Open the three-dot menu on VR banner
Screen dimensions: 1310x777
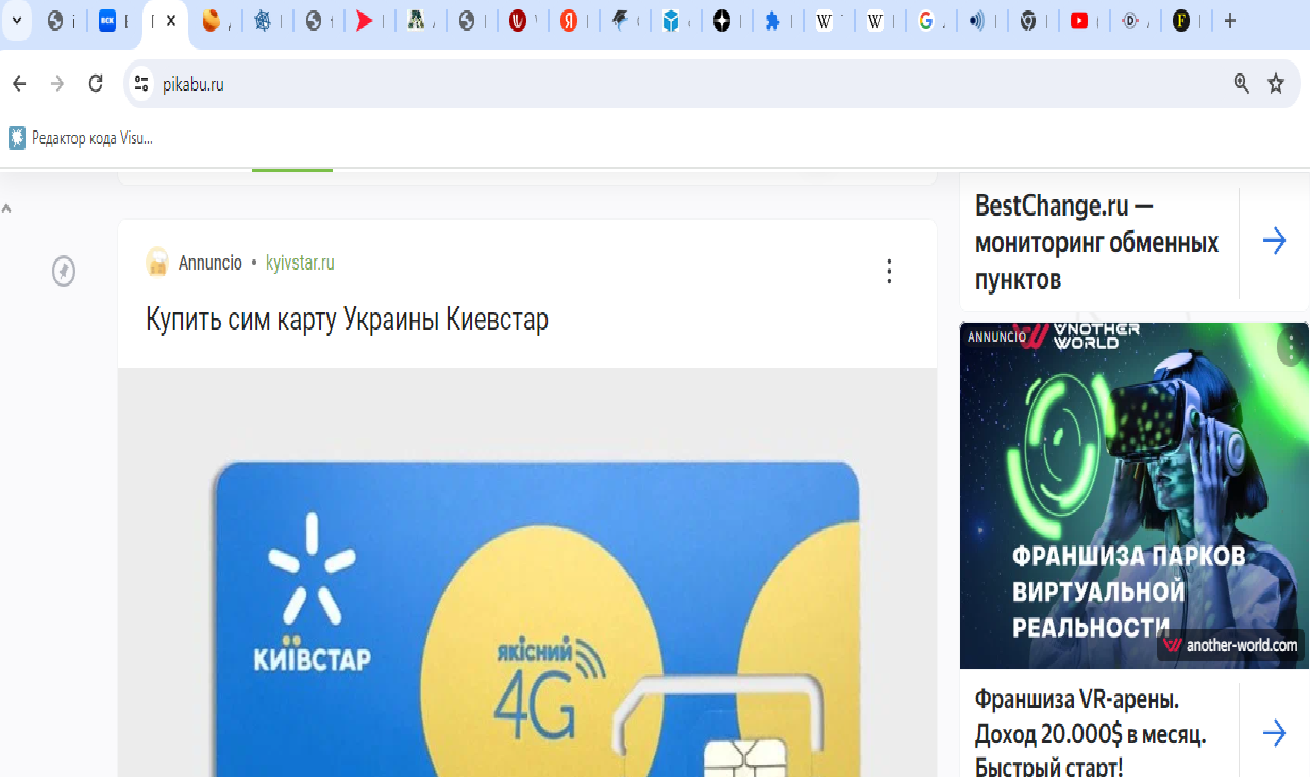pos(1292,349)
